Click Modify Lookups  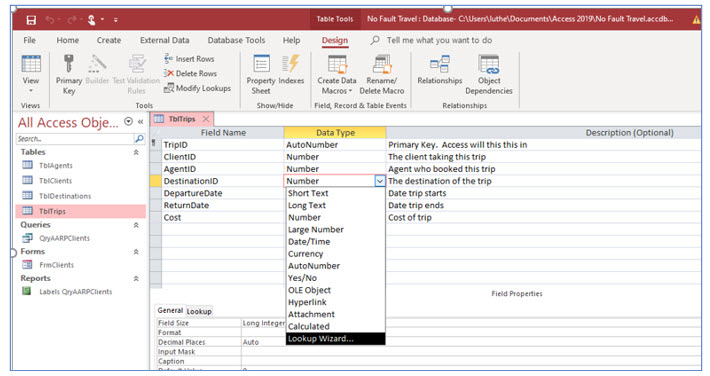[197, 88]
